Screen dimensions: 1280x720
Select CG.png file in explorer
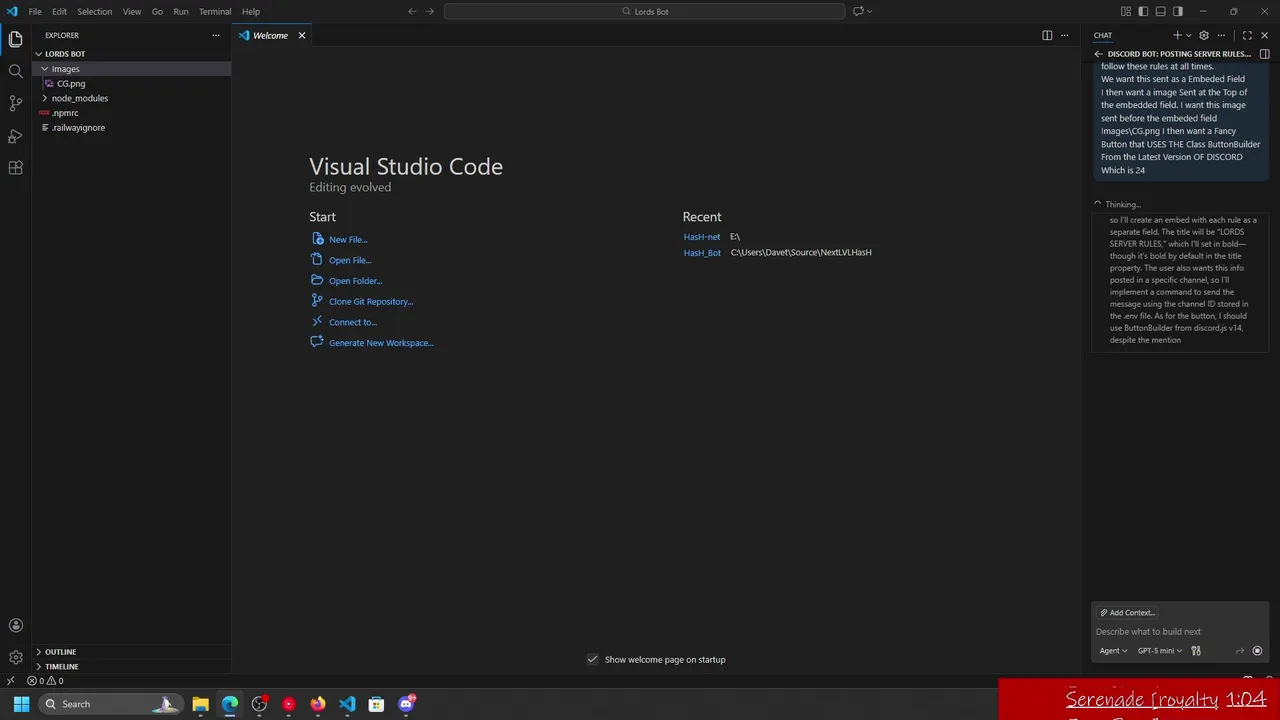click(71, 84)
